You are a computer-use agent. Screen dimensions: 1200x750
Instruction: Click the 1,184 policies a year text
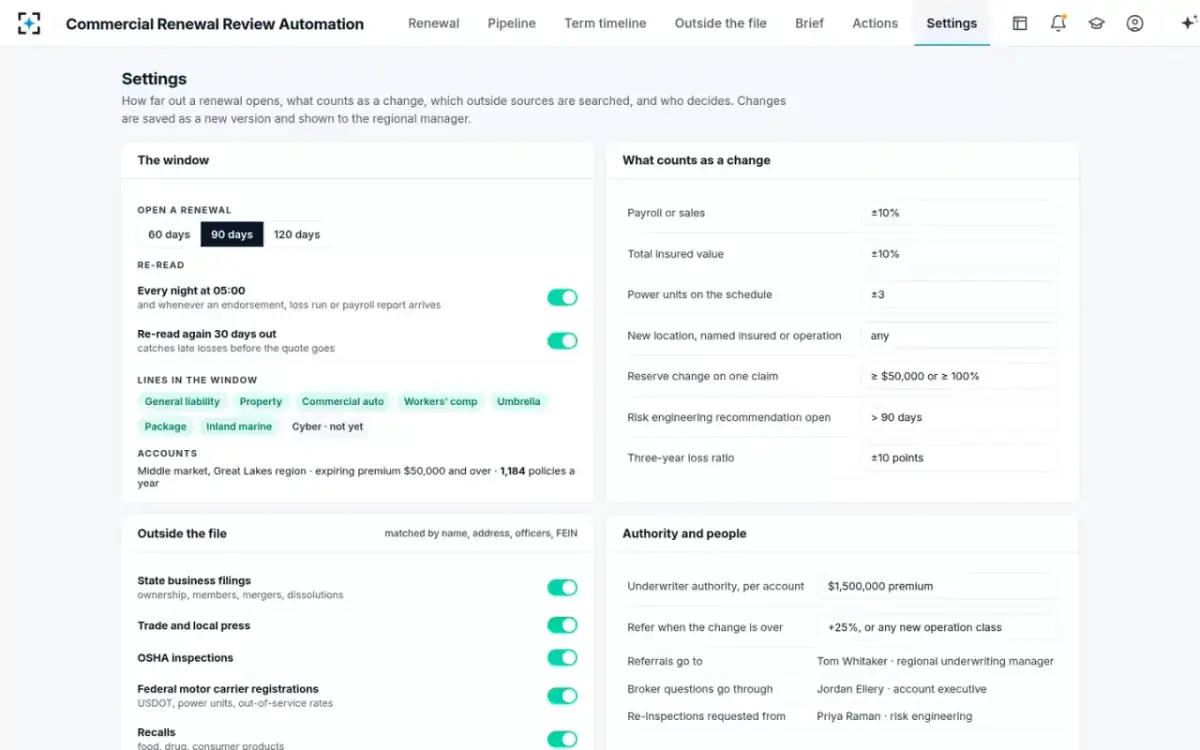[x=356, y=477]
